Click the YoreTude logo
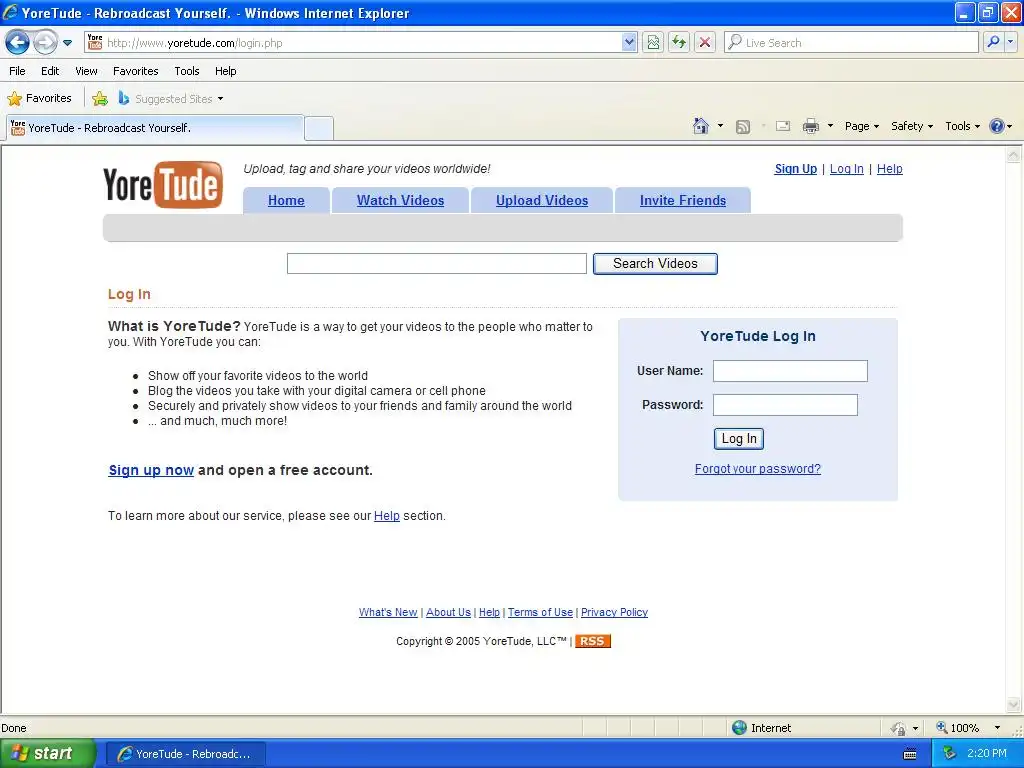The image size is (1024, 768). coord(163,185)
